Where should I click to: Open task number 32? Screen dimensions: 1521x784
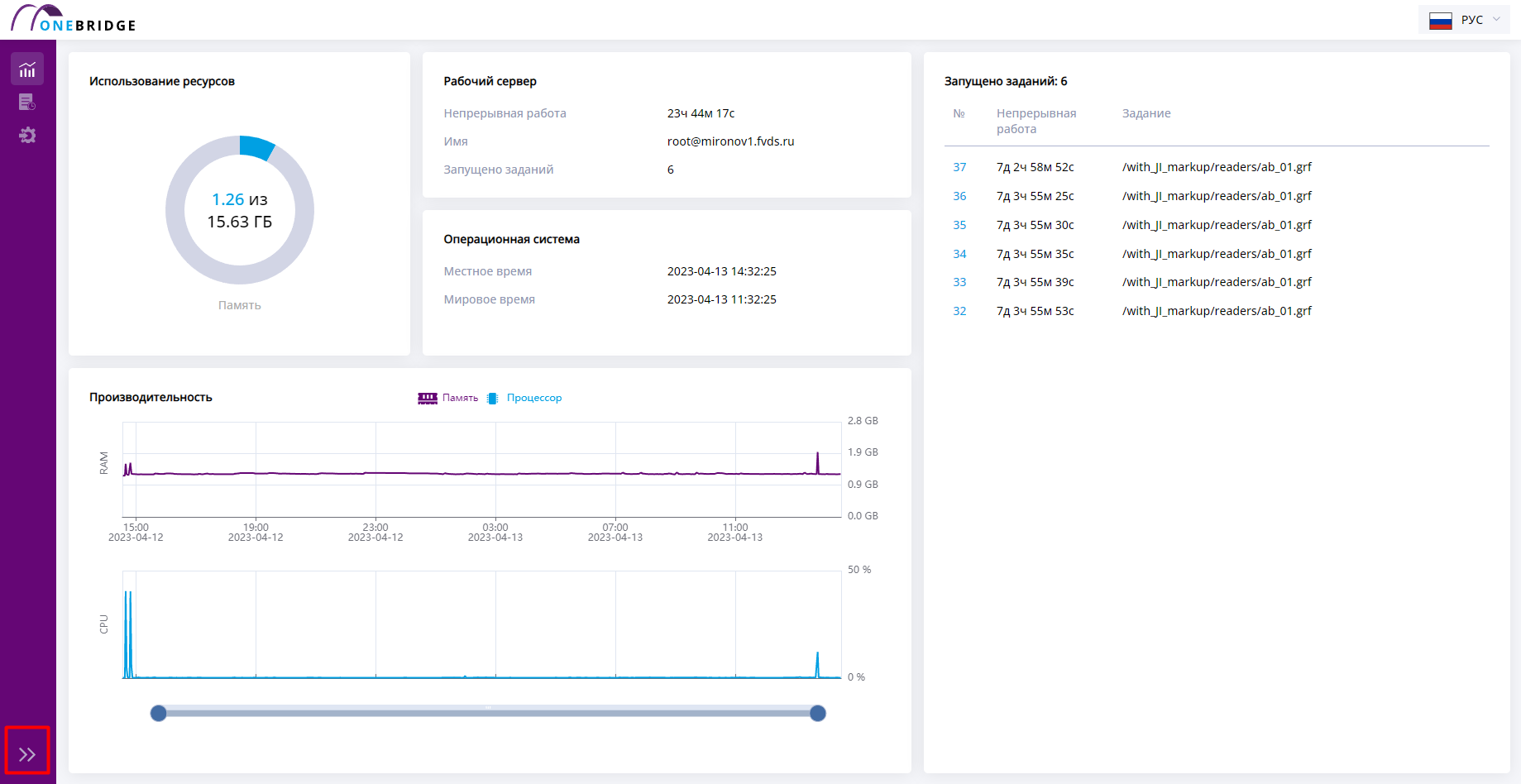click(x=959, y=311)
